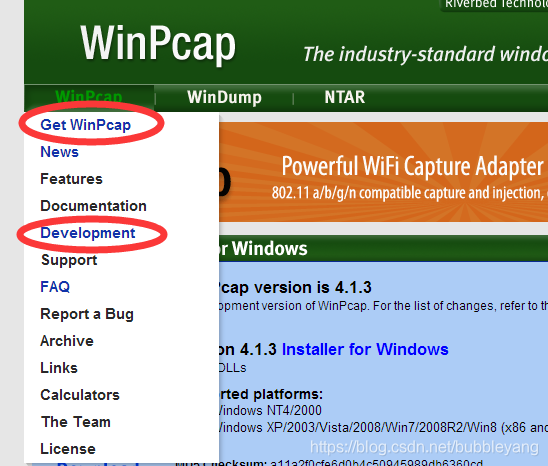Go to the Support menu entry
This screenshot has height=466, width=548.
click(69, 260)
